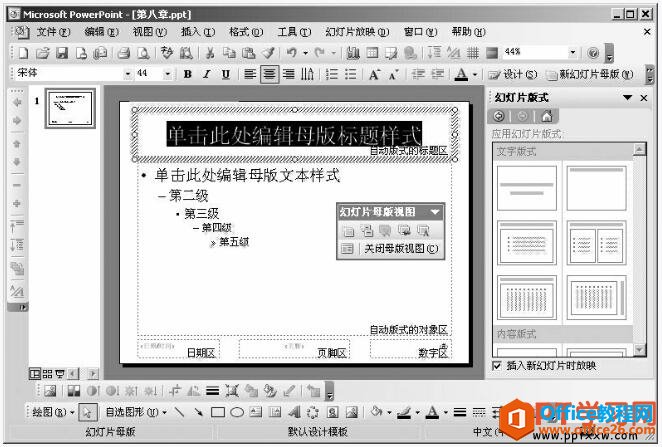The width and height of the screenshot is (662, 447).
Task: Toggle underline formatting
Action: [x=226, y=75]
